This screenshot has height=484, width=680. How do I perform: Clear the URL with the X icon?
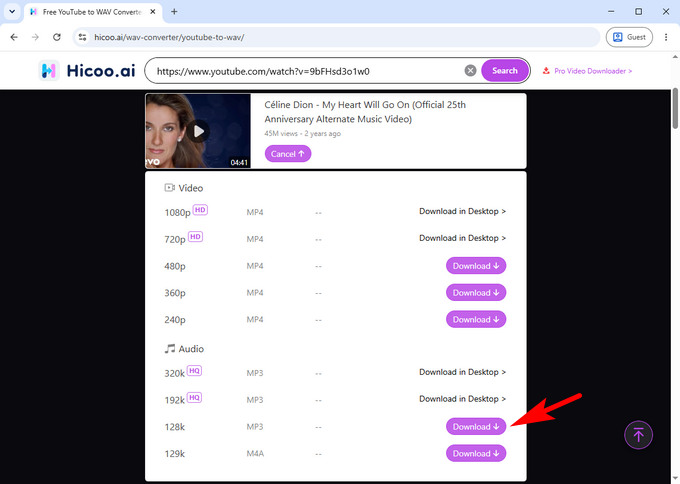point(470,71)
